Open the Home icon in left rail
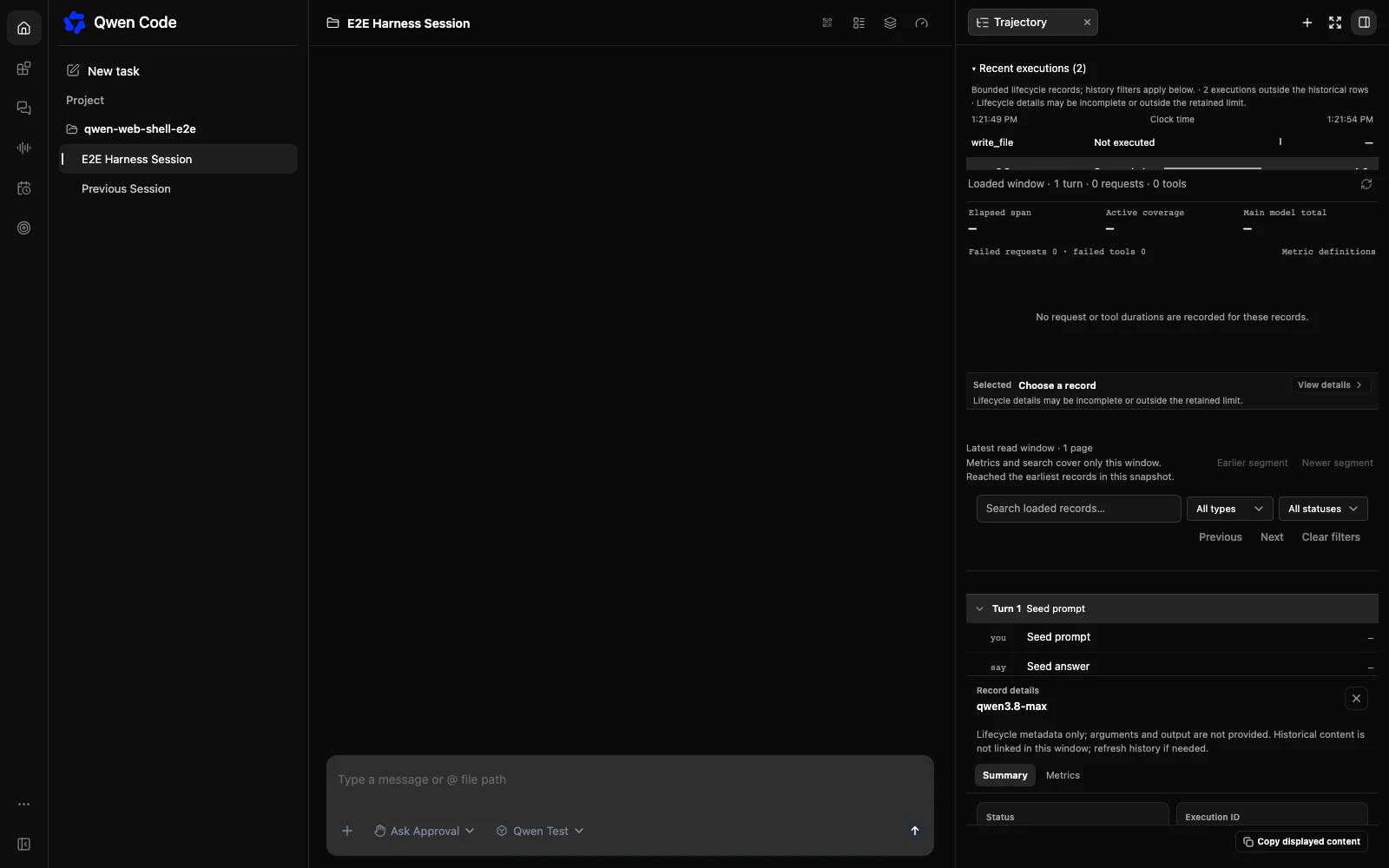The image size is (1389, 868). [x=23, y=28]
